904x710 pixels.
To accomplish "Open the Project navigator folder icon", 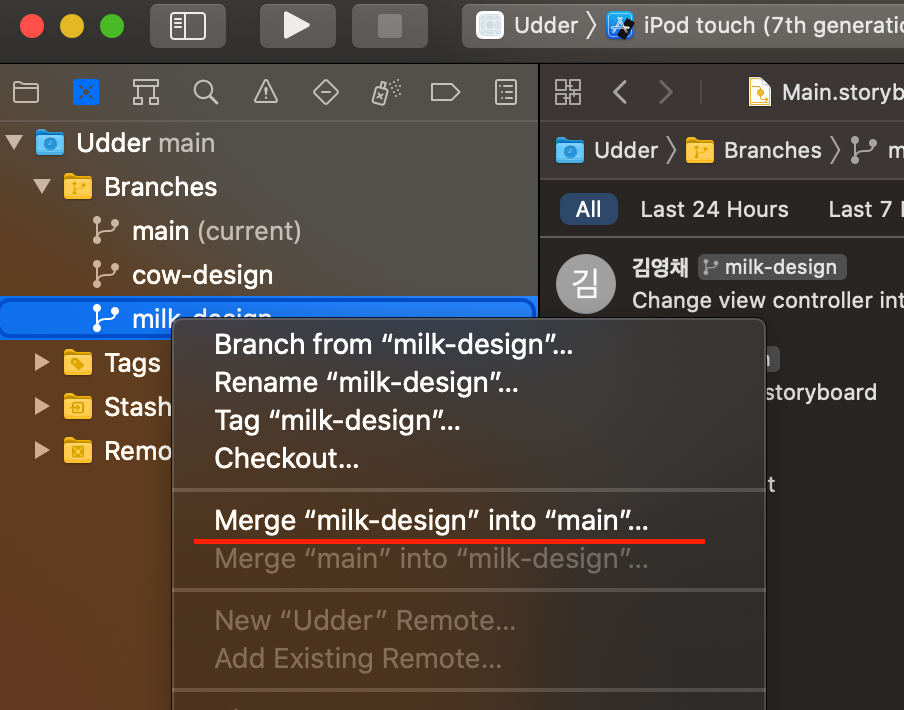I will tap(26, 92).
